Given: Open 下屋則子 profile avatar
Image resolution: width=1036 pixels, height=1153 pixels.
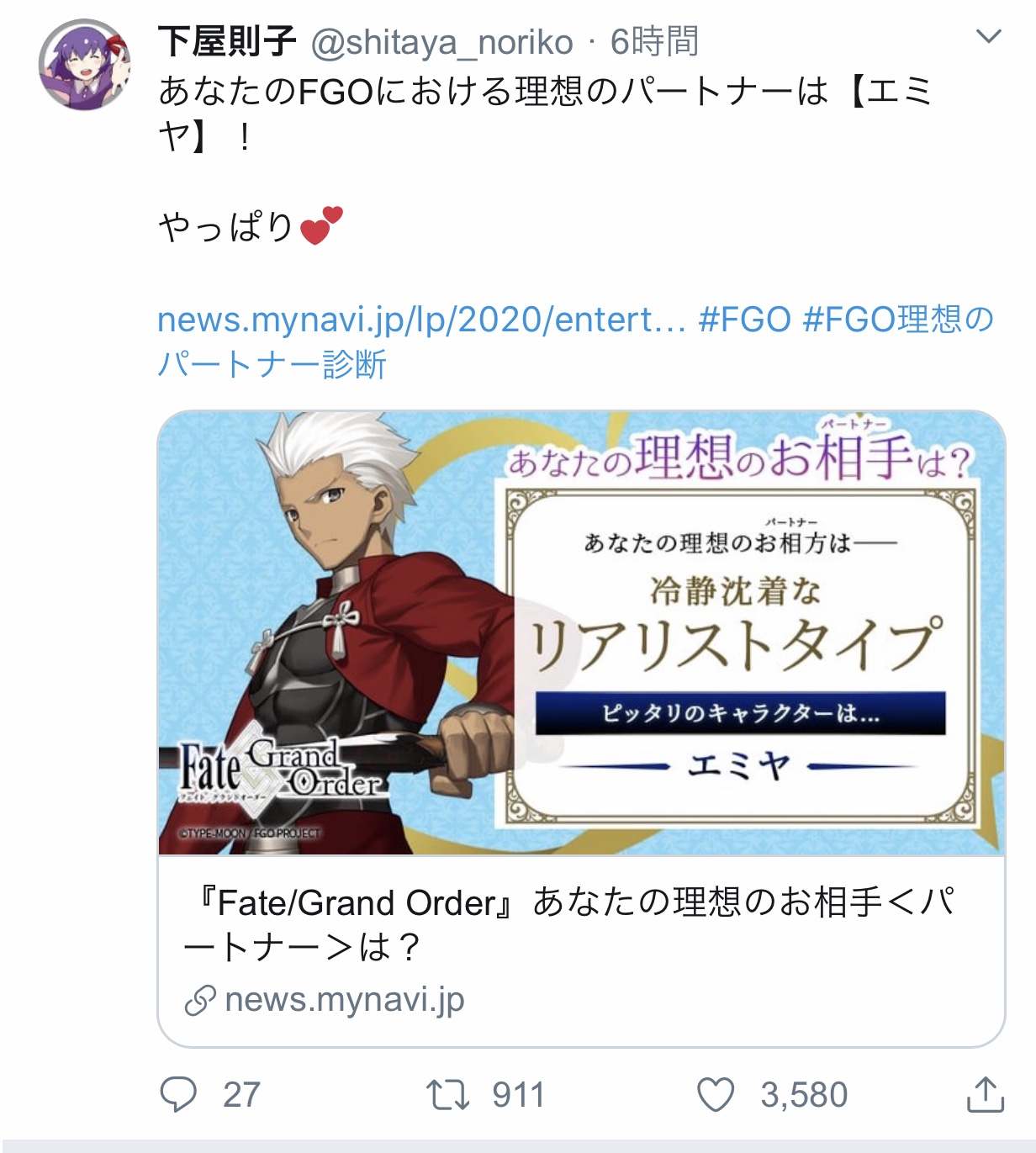Looking at the screenshot, I should [x=85, y=66].
